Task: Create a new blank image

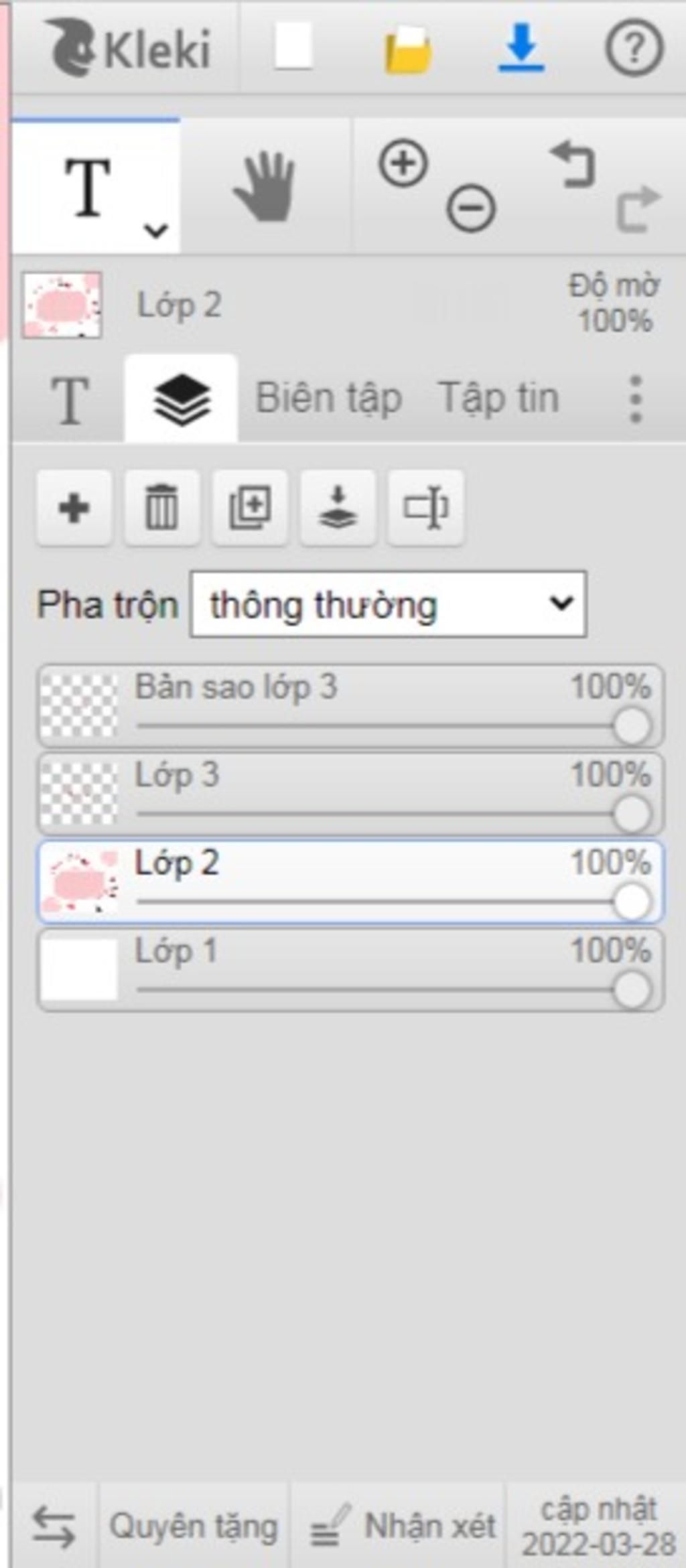Action: pyautogui.click(x=293, y=46)
